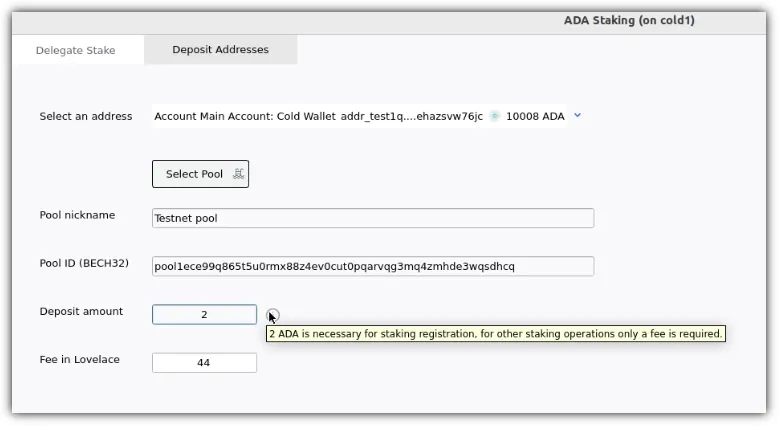The height and width of the screenshot is (426, 779).
Task: Click the Select Pool button
Action: (x=200, y=174)
